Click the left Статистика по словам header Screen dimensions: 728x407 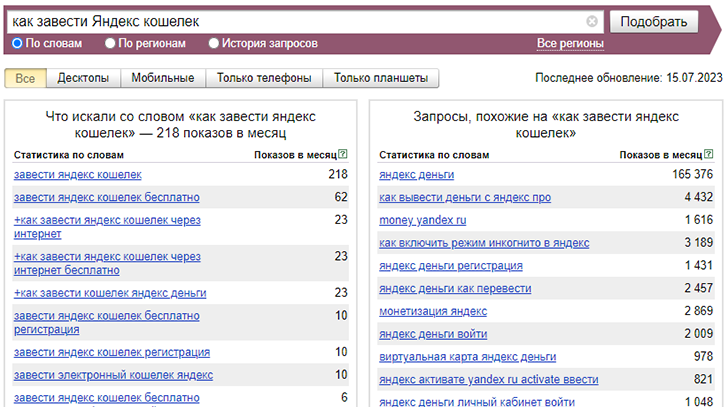(x=69, y=155)
